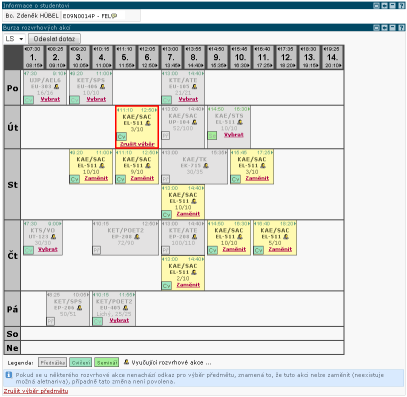Click teacher icon in Friday KET/SPS cell
The height and width of the screenshot is (397, 407).
pos(79,308)
